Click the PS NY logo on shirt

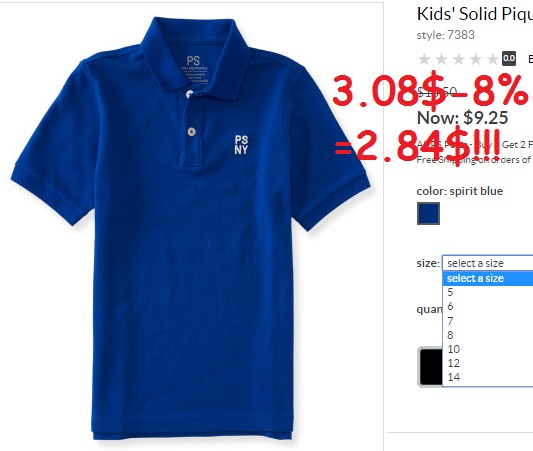click(241, 145)
